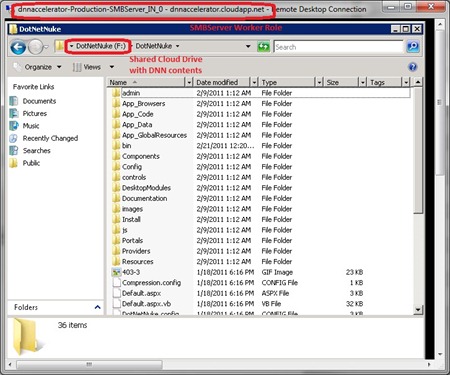The image size is (450, 375).
Task: Sort by Type column header
Action: [287, 82]
